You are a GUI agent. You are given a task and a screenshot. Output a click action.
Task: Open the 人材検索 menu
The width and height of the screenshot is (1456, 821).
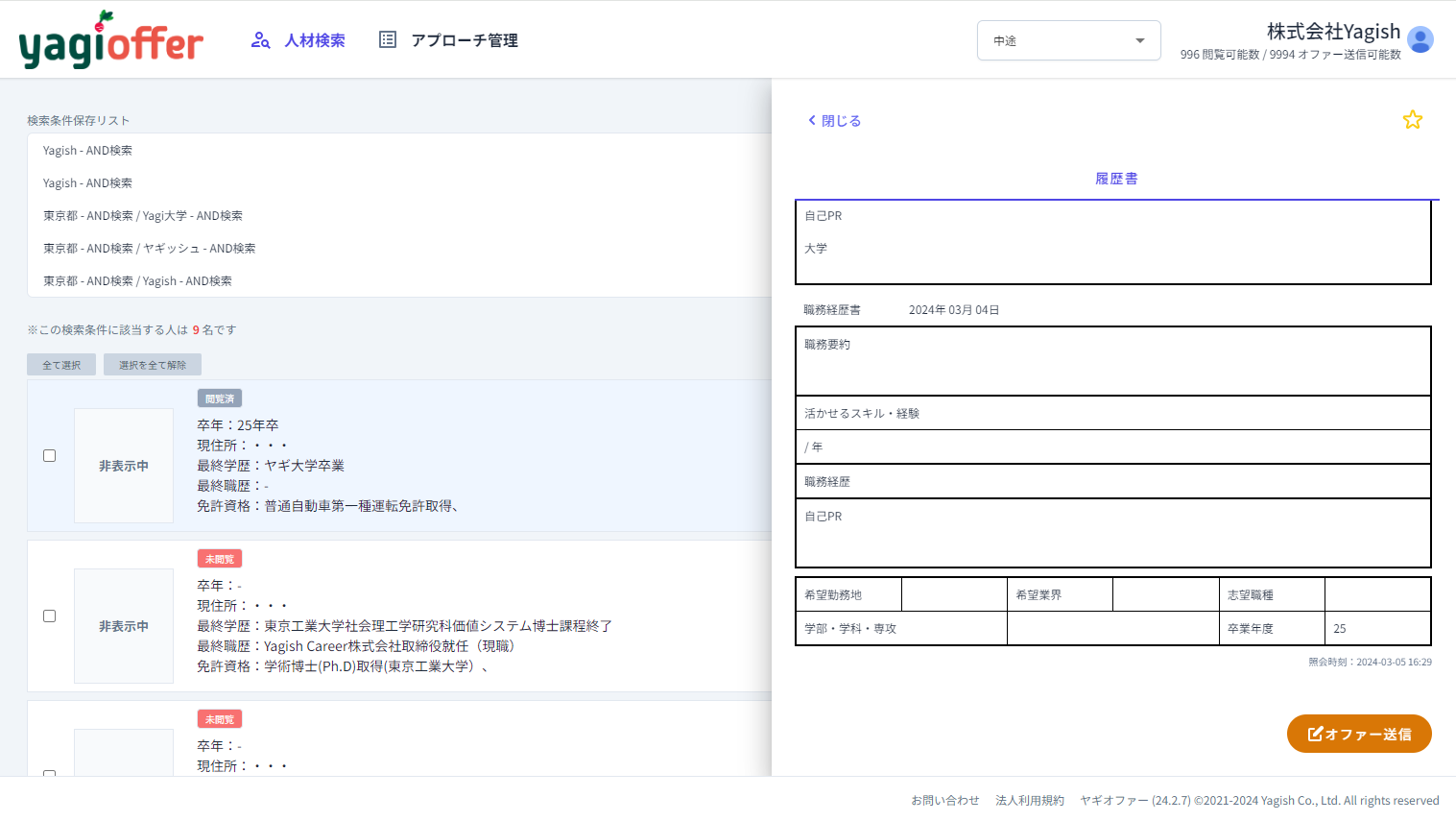(x=314, y=40)
